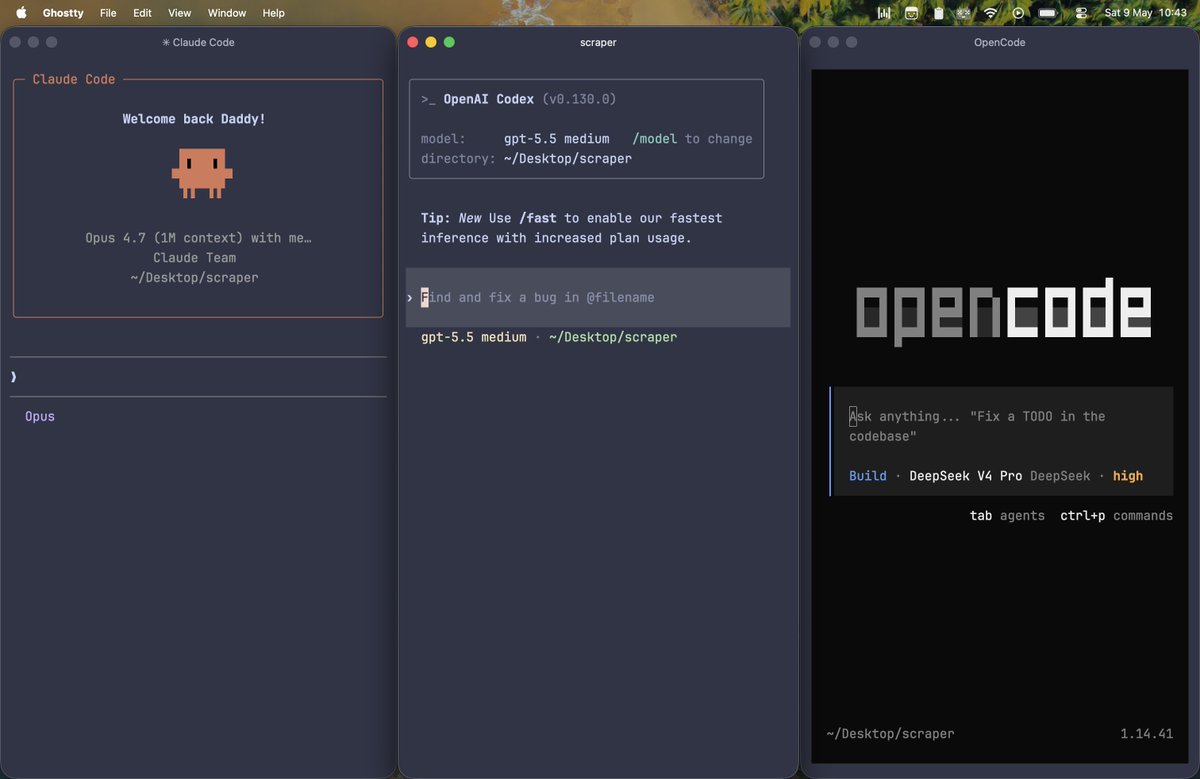This screenshot has width=1200, height=779.
Task: Open the Edit menu
Action: (x=142, y=13)
